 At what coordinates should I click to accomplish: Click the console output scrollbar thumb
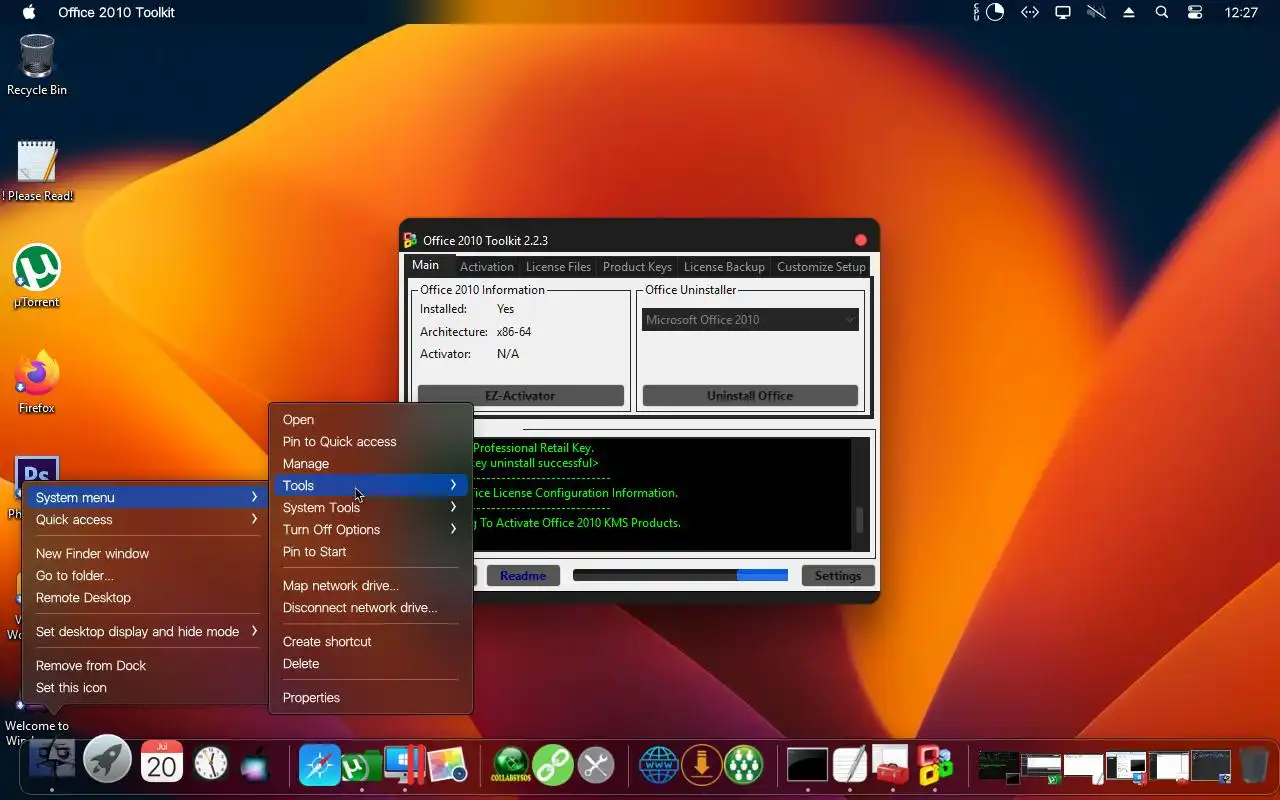[x=858, y=520]
